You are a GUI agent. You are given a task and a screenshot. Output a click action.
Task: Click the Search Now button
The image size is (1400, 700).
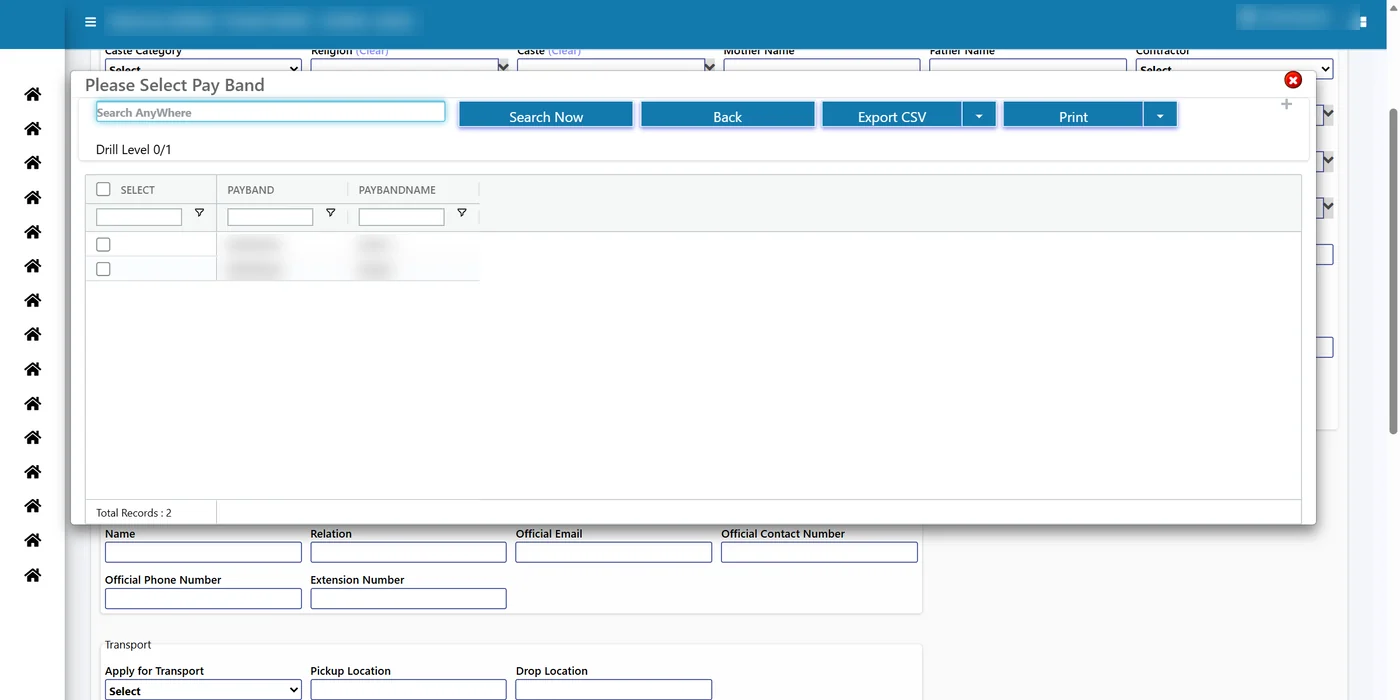[546, 116]
